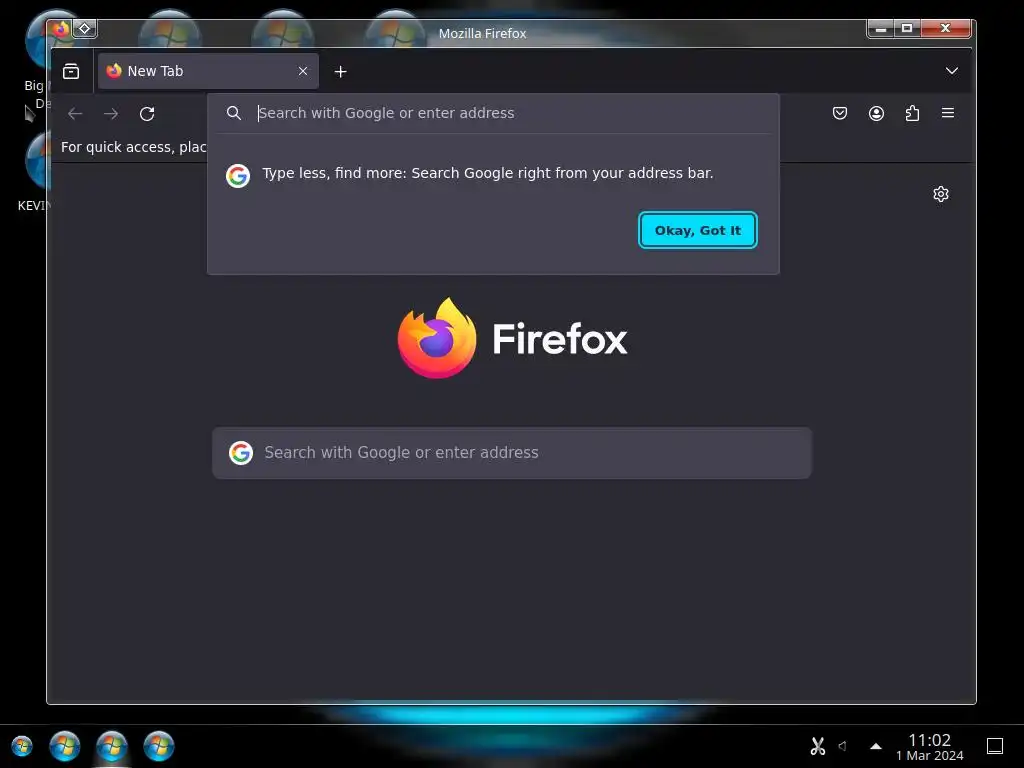Image resolution: width=1024 pixels, height=768 pixels.
Task: Open new tab personalize settings gear
Action: click(x=940, y=194)
